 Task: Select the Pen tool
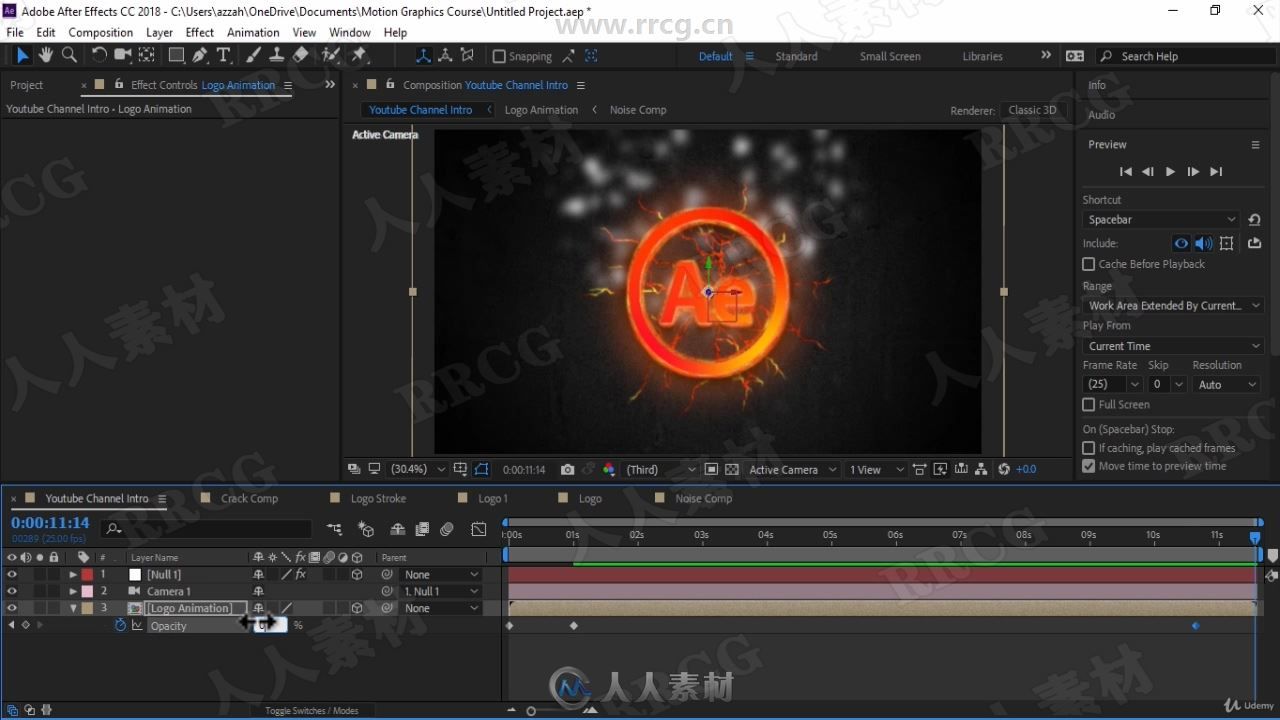tap(200, 55)
